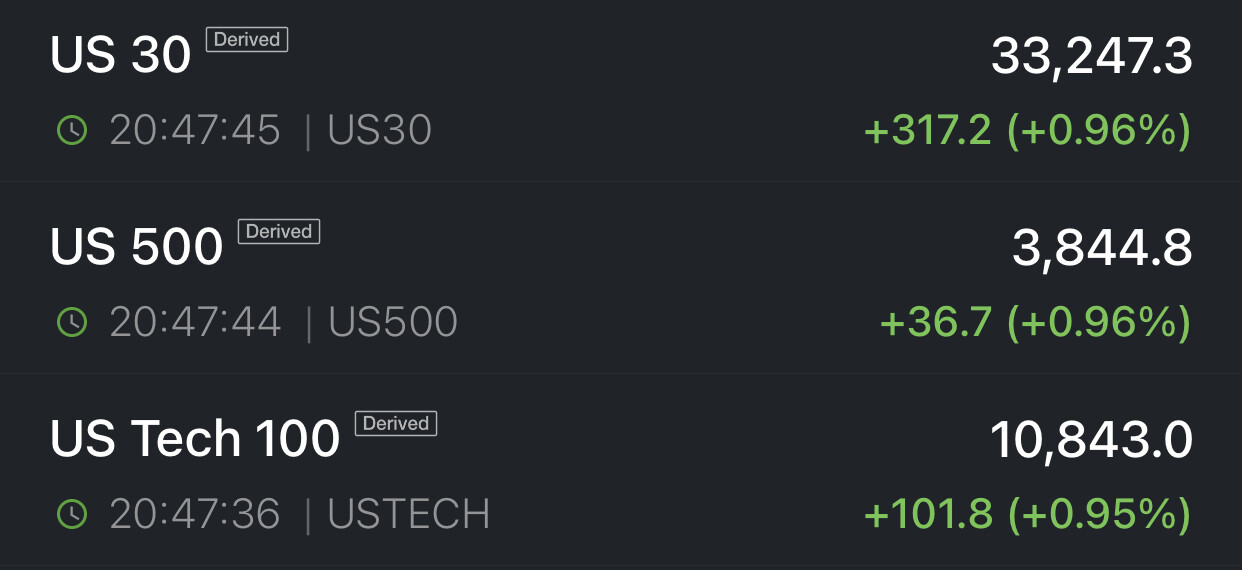Select the US500 ticker symbol

pyautogui.click(x=393, y=322)
